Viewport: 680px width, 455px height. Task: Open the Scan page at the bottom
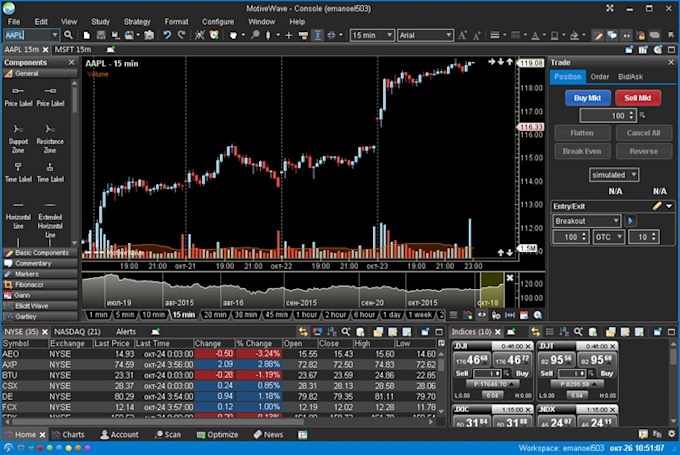(x=168, y=434)
